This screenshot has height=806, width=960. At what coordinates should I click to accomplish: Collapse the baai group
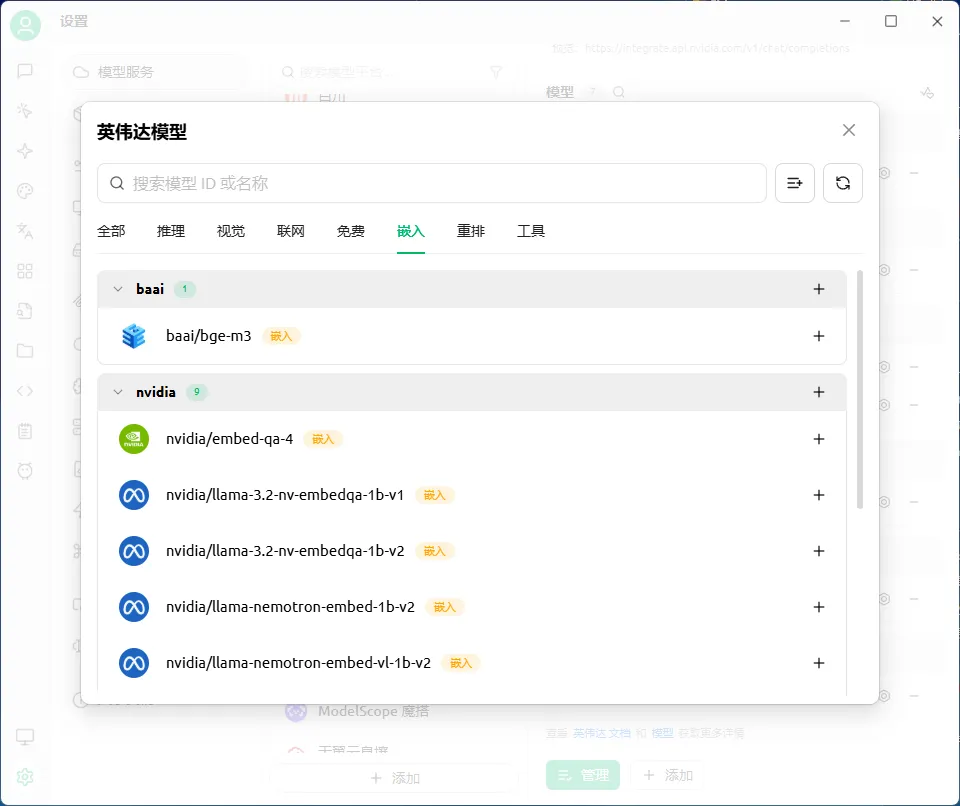tap(118, 289)
